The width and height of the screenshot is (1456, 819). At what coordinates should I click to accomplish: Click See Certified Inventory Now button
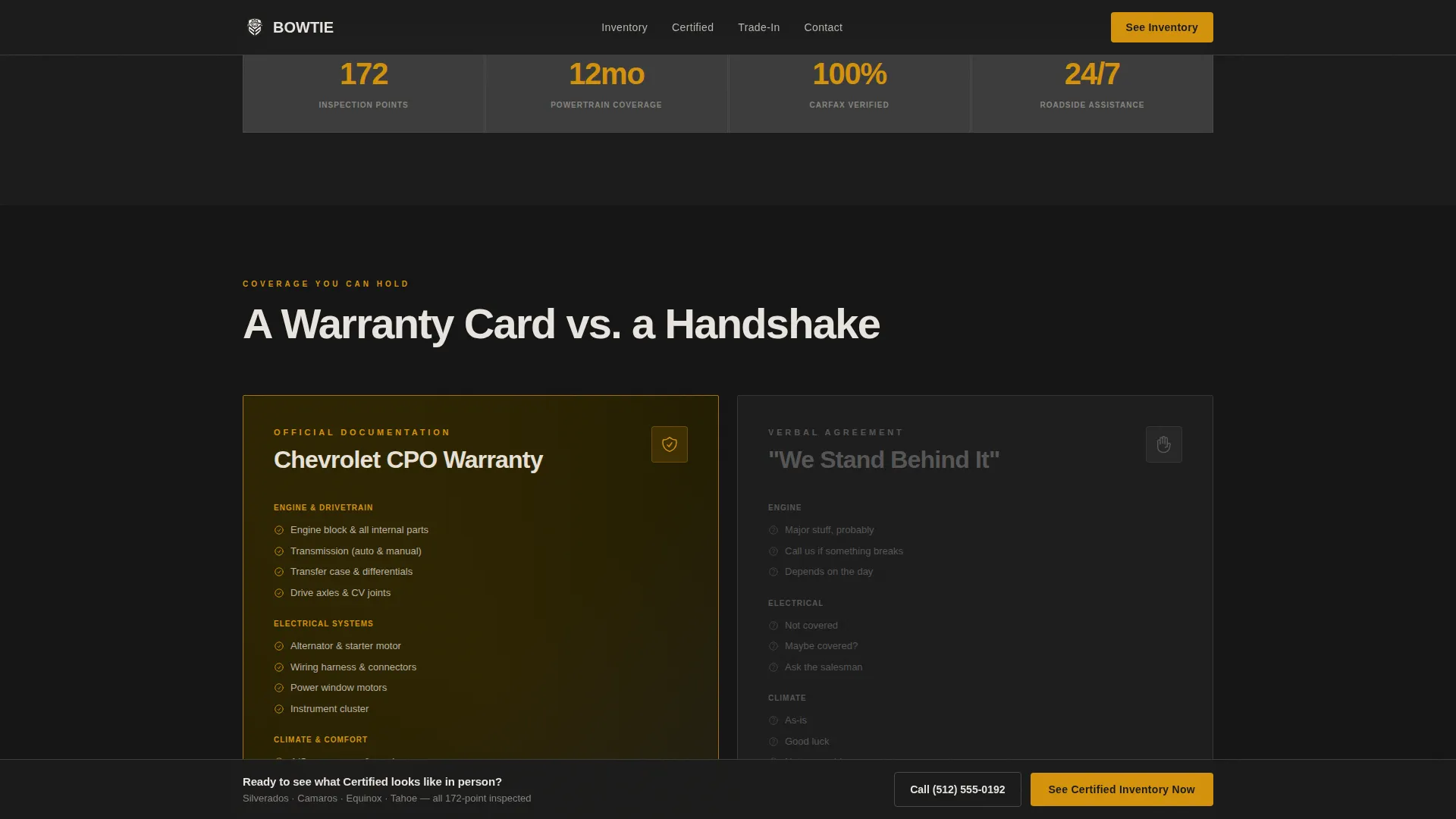[1122, 789]
